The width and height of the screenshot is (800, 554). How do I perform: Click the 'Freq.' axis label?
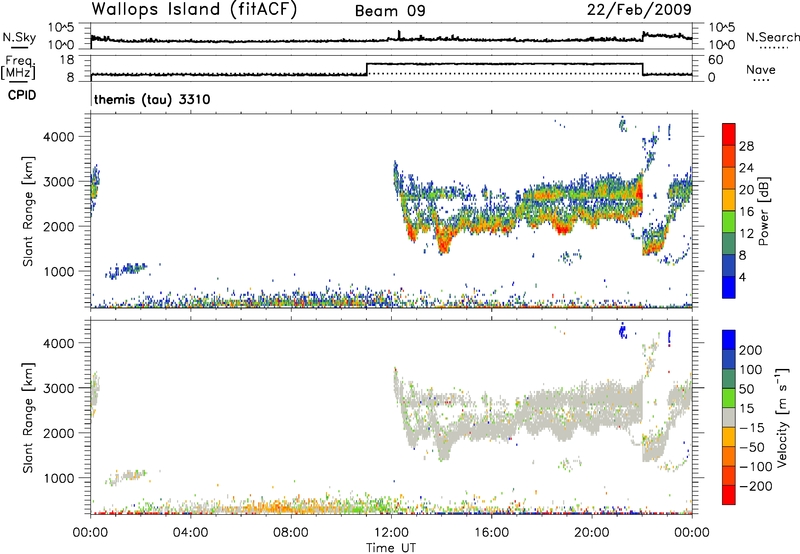tap(19, 61)
